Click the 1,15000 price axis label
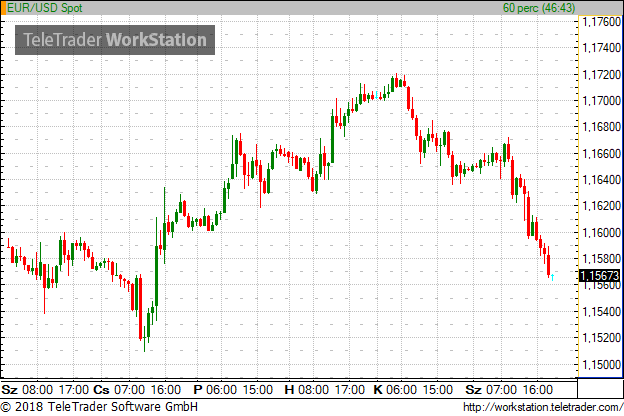The image size is (624, 416). point(601,364)
